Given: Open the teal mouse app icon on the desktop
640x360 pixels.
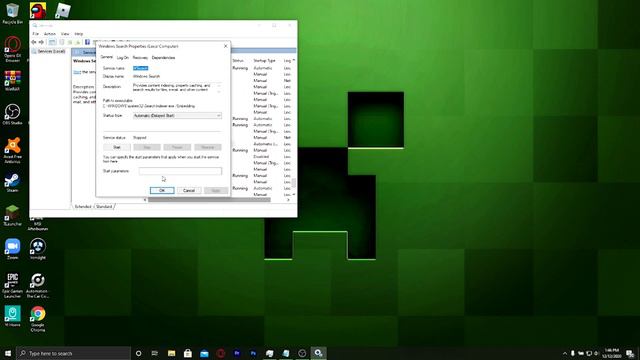Looking at the screenshot, I should coord(12,316).
